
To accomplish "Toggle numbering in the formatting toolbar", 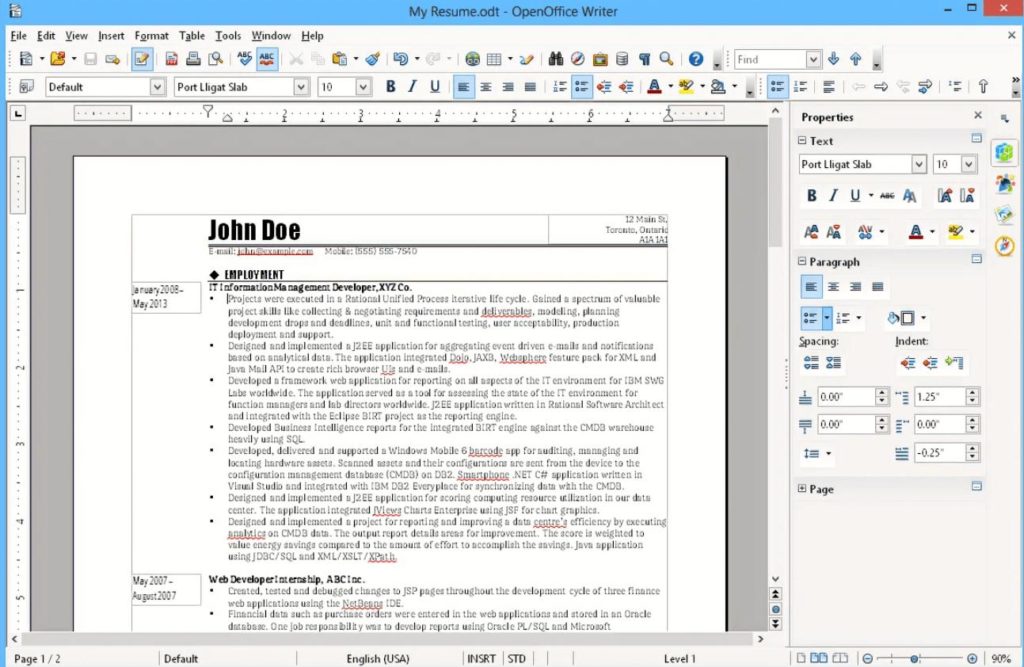I will point(560,87).
